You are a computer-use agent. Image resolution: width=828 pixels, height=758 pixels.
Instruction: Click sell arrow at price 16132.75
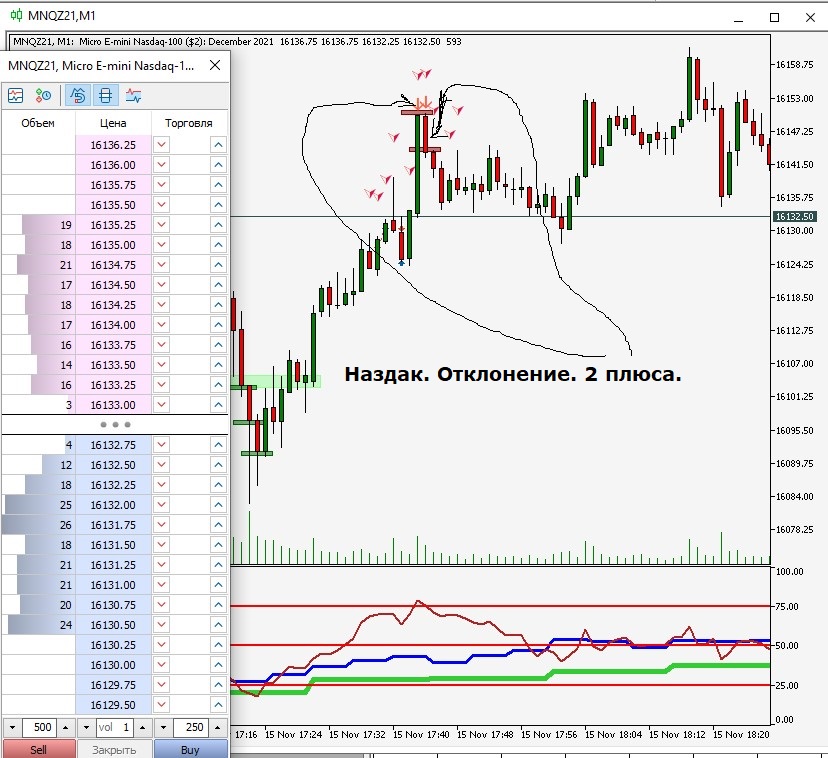(162, 445)
